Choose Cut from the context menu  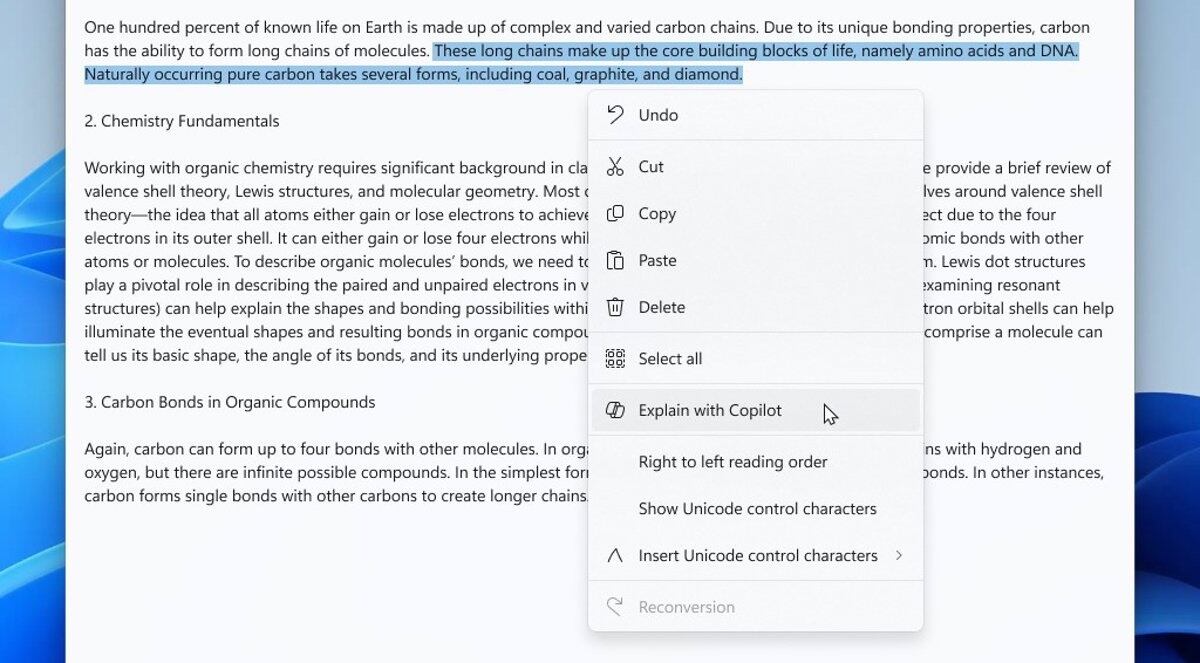click(652, 166)
